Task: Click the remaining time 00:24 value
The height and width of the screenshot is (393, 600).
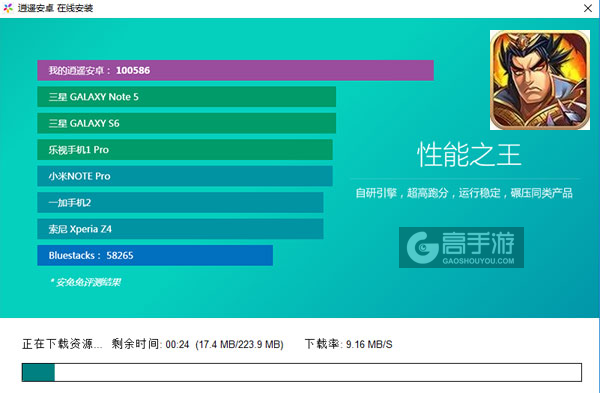Action: [x=178, y=345]
